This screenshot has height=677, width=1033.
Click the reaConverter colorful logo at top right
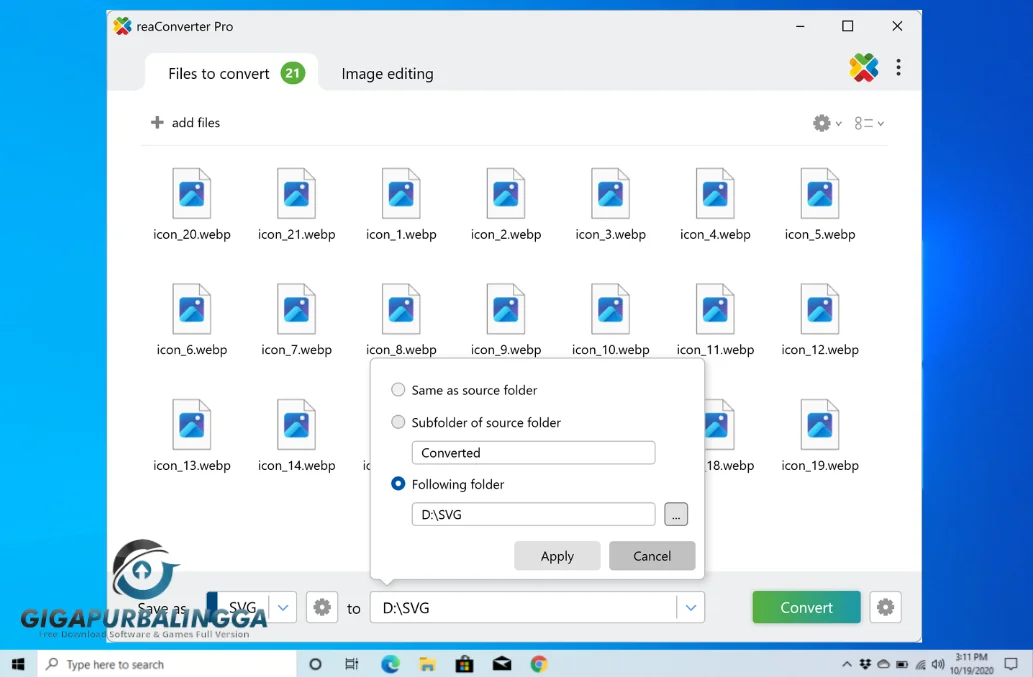[864, 67]
